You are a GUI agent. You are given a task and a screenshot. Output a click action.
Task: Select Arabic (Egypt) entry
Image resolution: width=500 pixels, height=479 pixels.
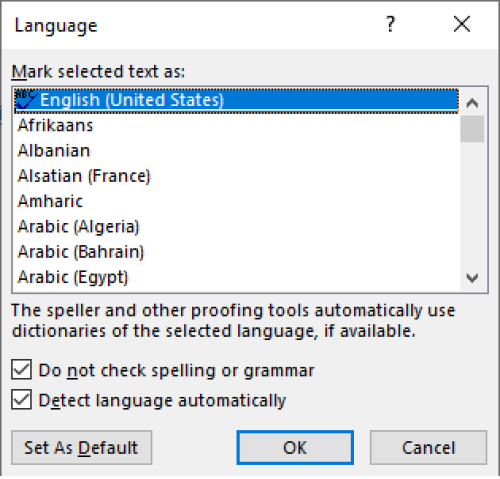(x=73, y=277)
